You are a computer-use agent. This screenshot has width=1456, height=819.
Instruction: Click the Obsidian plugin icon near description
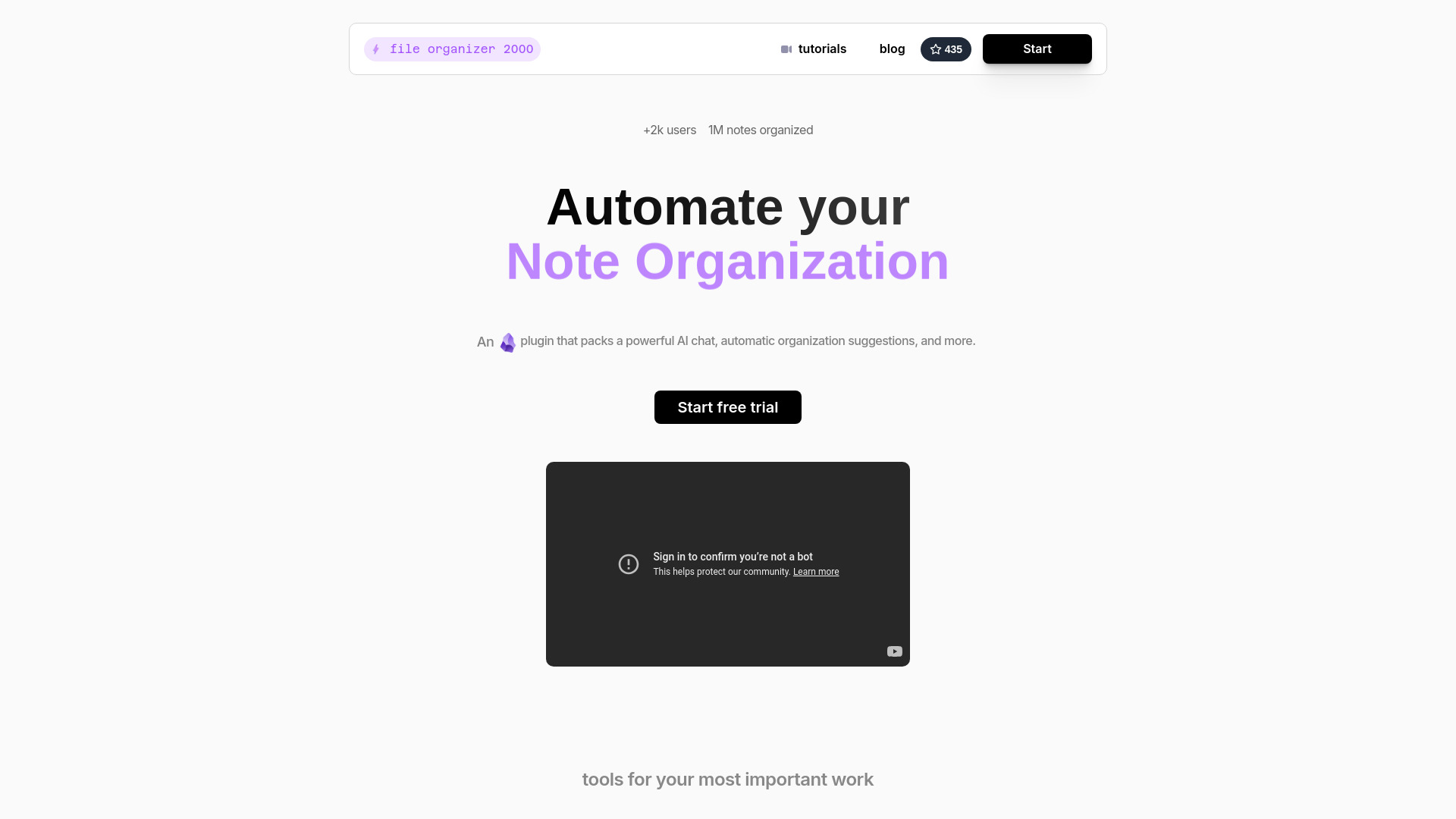(x=508, y=342)
